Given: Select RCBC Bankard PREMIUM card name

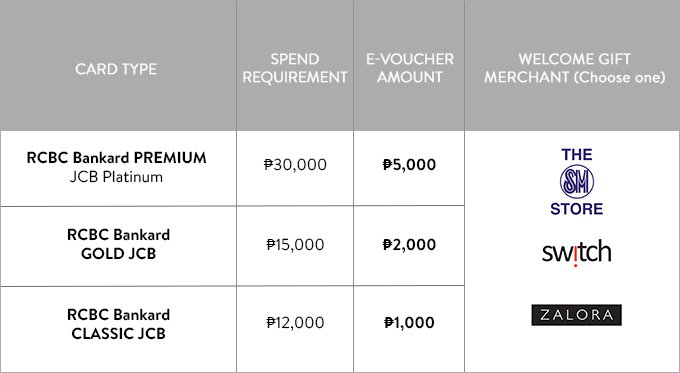Looking at the screenshot, I should 116,157.
